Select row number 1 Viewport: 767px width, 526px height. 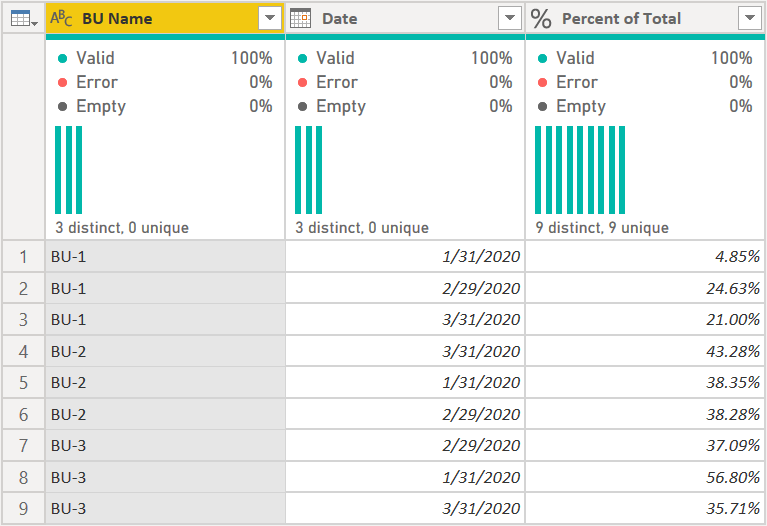tap(23, 256)
